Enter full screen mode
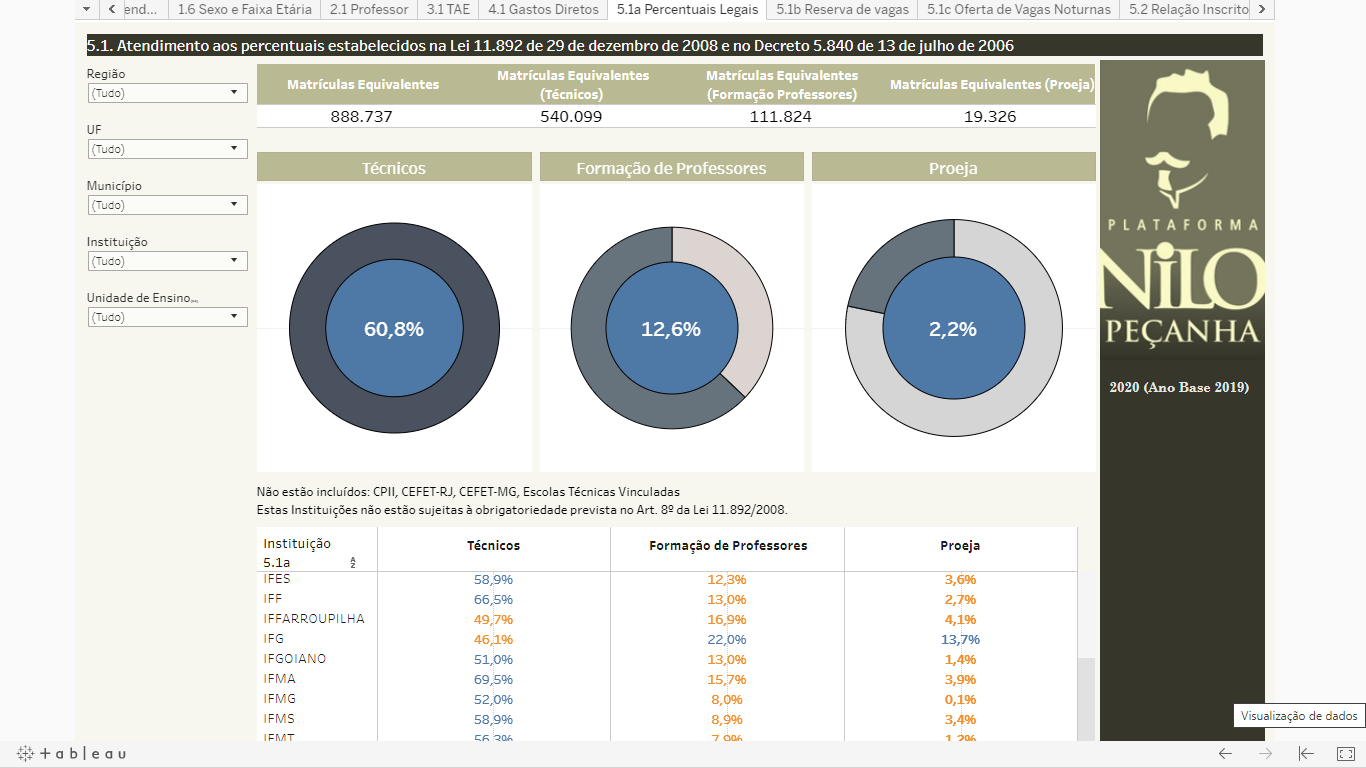 click(1345, 753)
